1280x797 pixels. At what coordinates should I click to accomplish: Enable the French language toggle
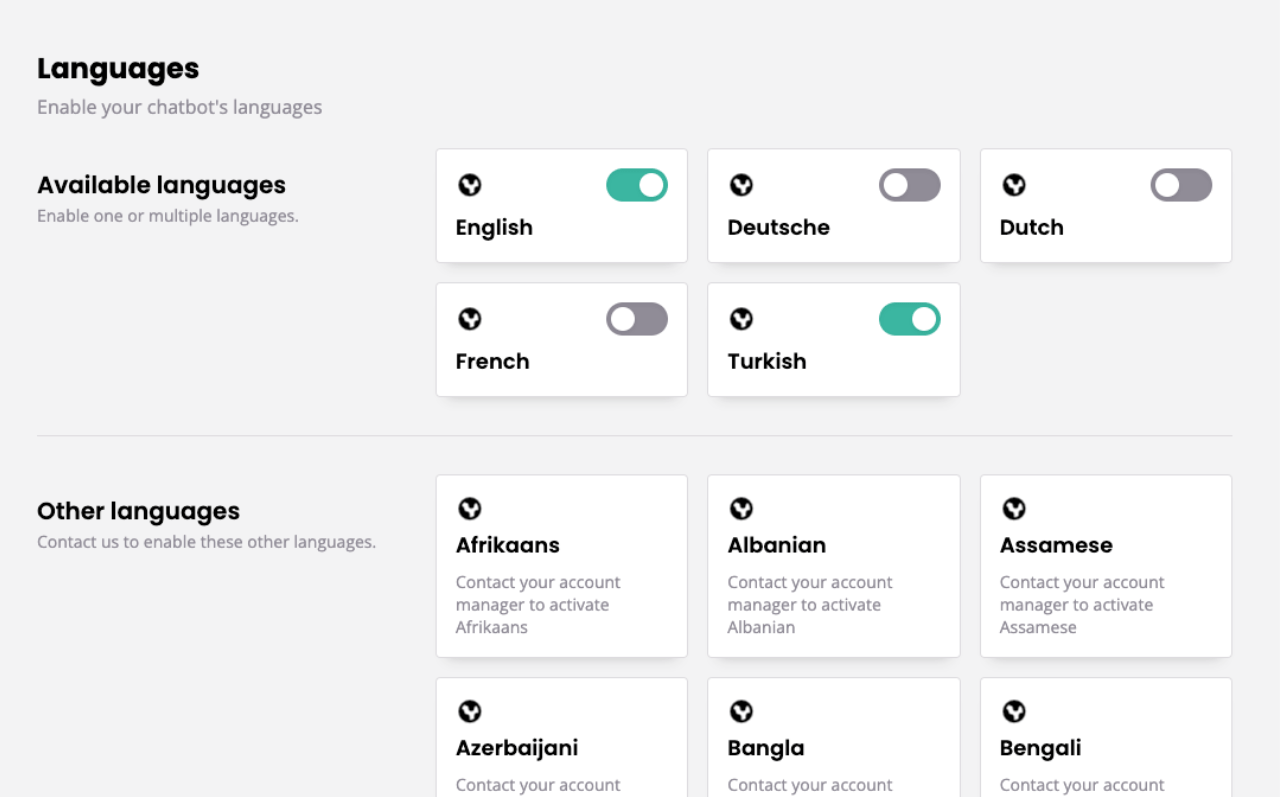(636, 319)
